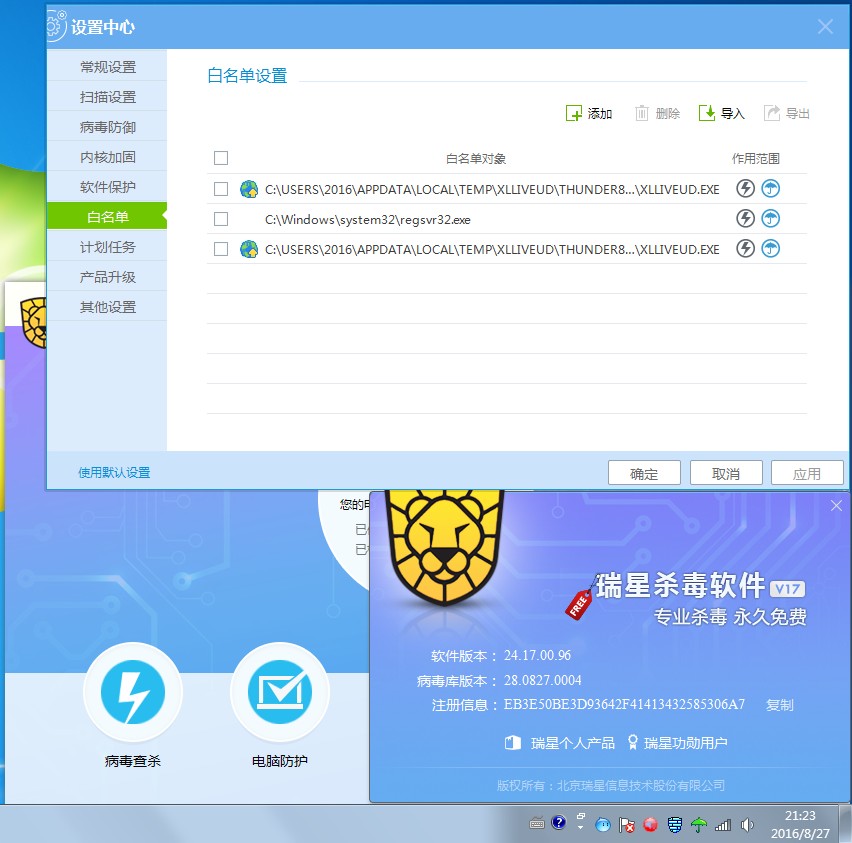852x843 pixels.
Task: Click the 瑞星个人产品 product icon
Action: pos(512,742)
